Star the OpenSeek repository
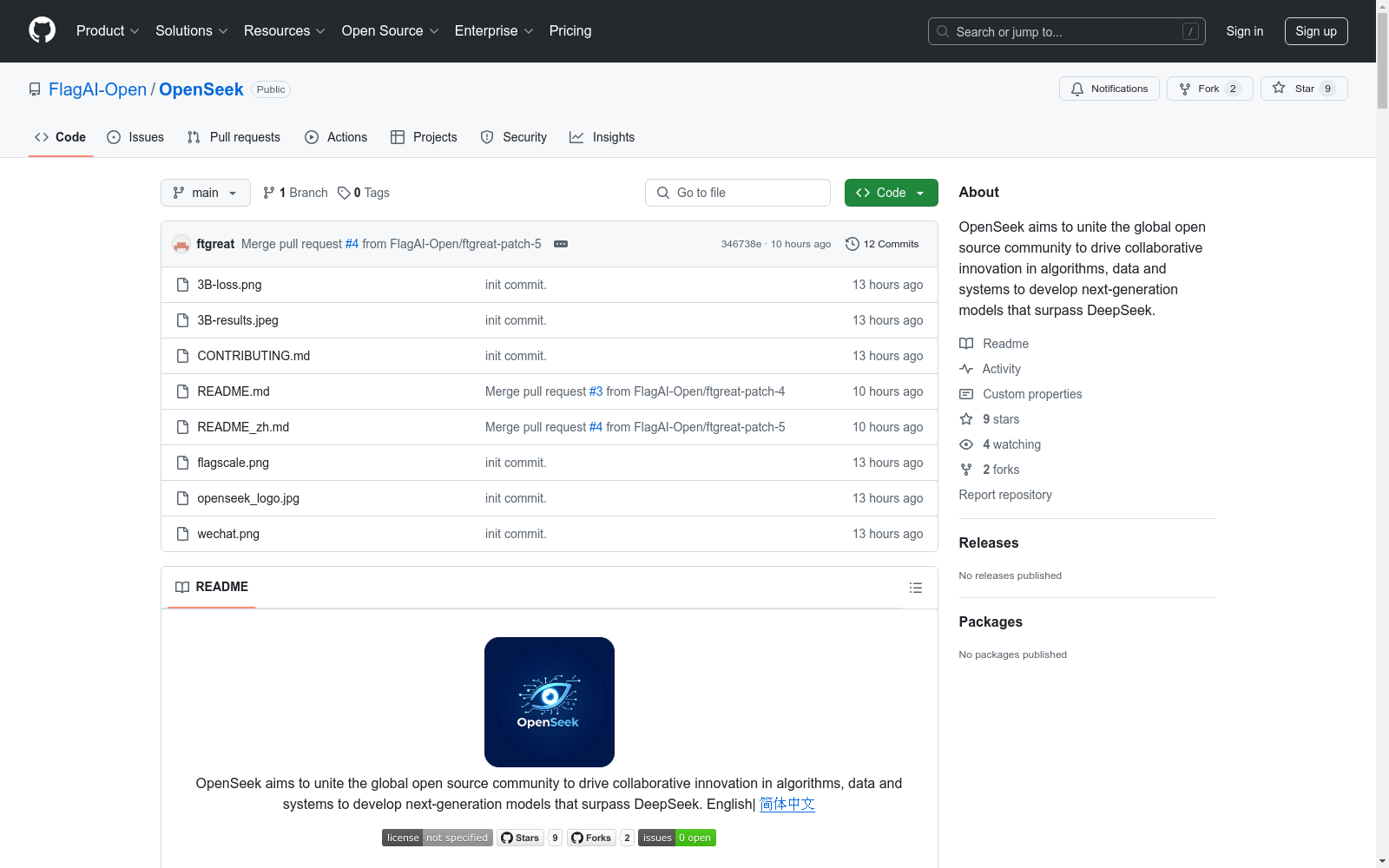Screen dimensions: 1389x868 click(1303, 89)
